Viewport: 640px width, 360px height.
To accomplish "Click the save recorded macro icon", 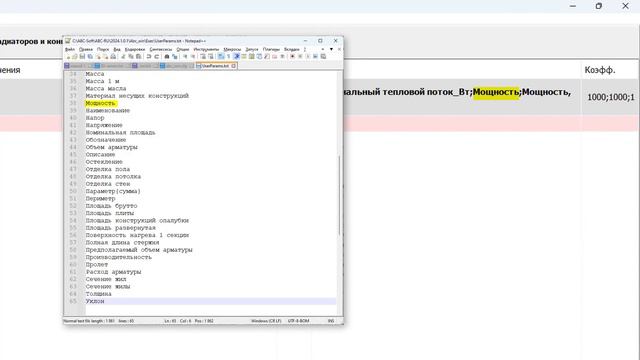I will point(323,56).
